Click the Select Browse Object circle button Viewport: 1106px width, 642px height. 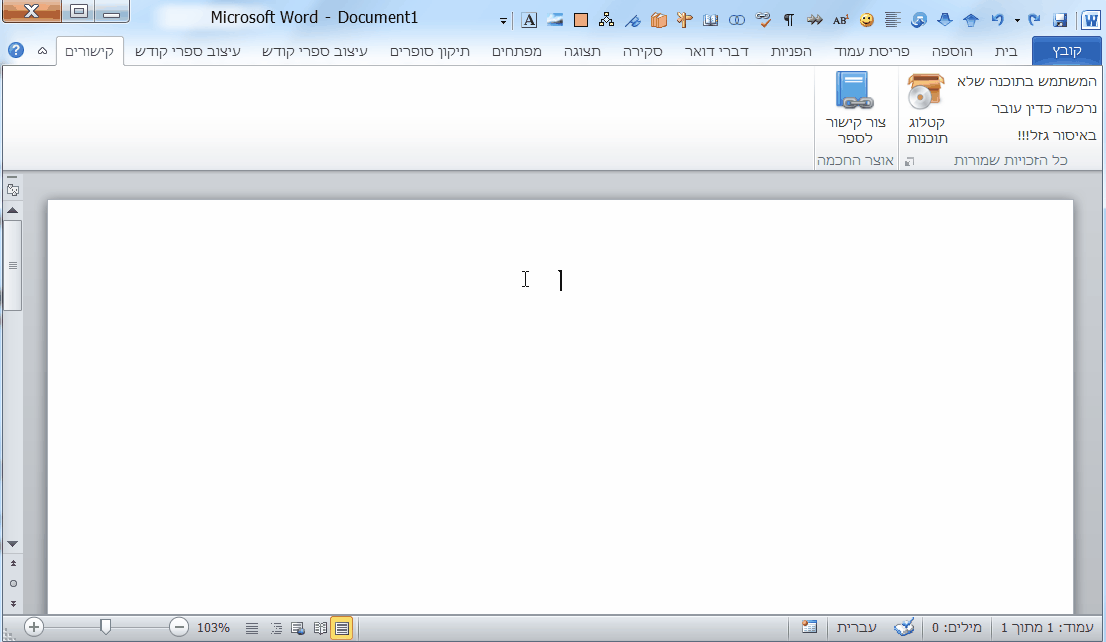pyautogui.click(x=13, y=583)
